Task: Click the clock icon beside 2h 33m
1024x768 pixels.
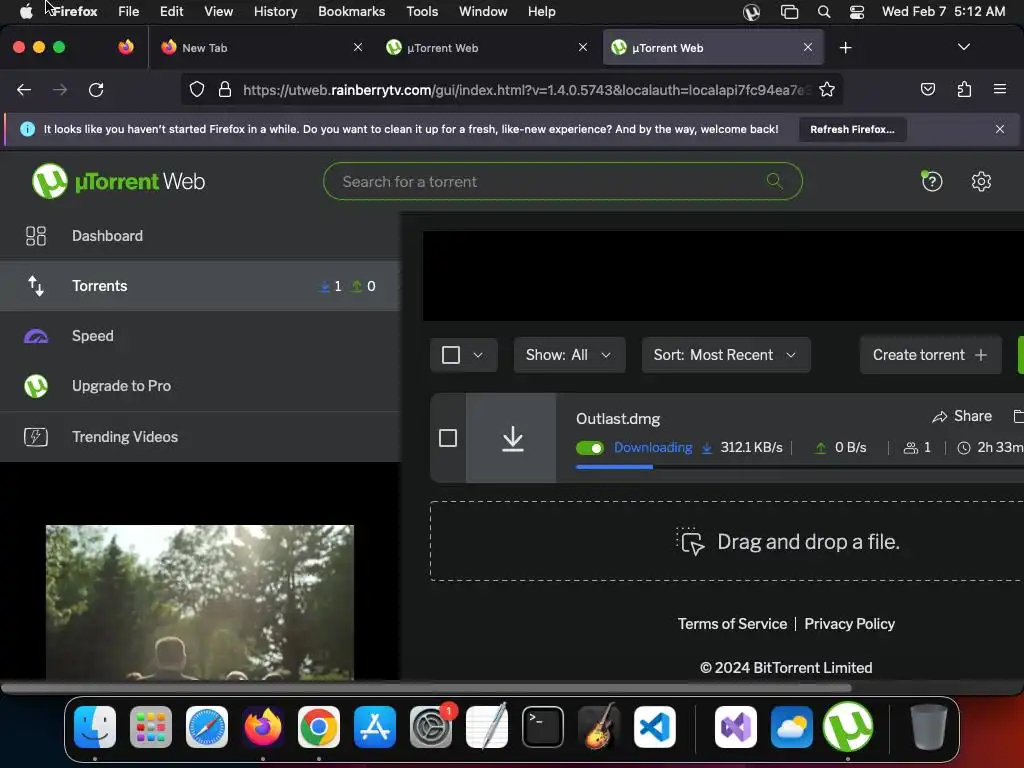Action: (964, 448)
